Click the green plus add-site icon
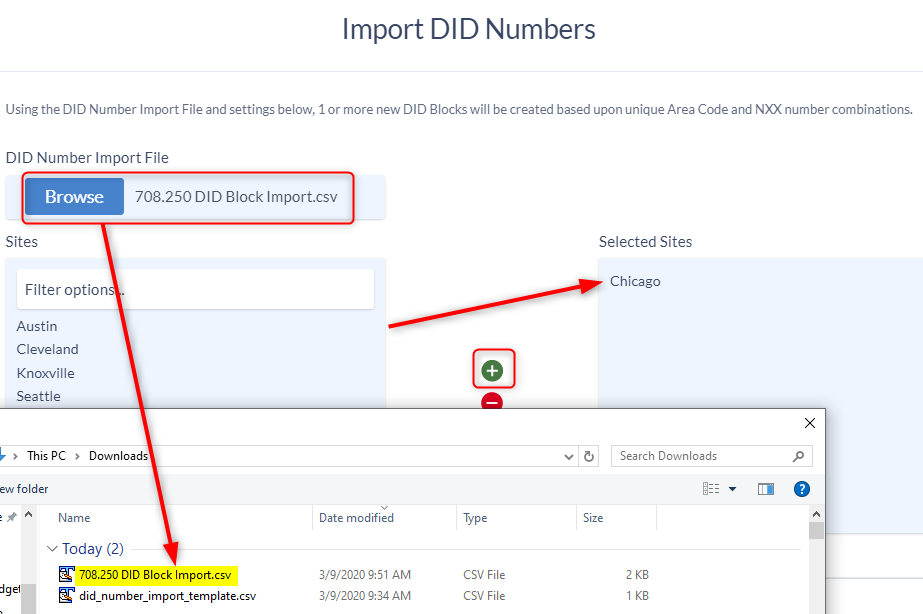This screenshot has height=614, width=923. click(x=492, y=370)
